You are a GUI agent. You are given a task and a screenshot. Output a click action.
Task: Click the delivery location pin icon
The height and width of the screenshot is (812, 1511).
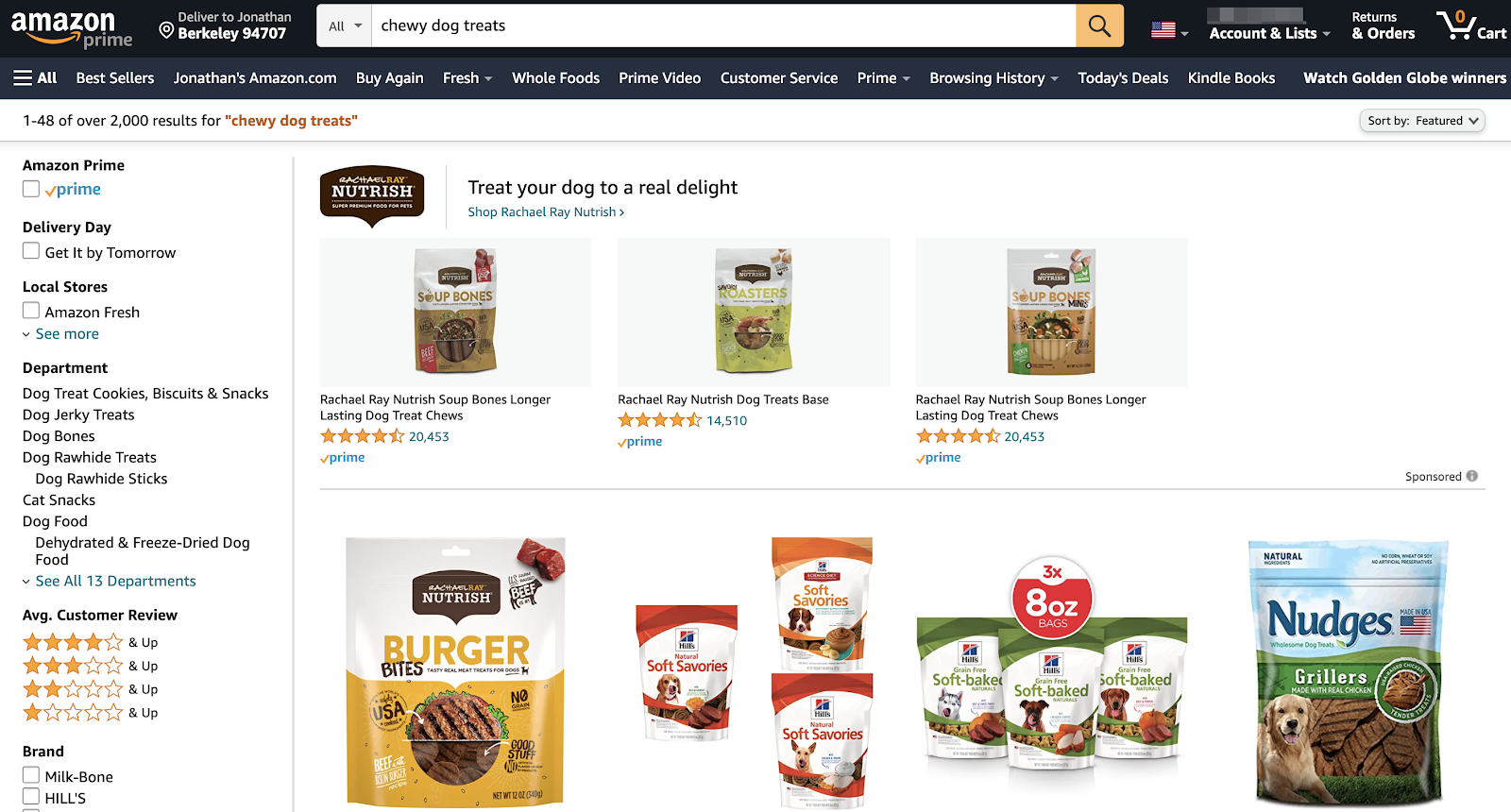tap(166, 31)
